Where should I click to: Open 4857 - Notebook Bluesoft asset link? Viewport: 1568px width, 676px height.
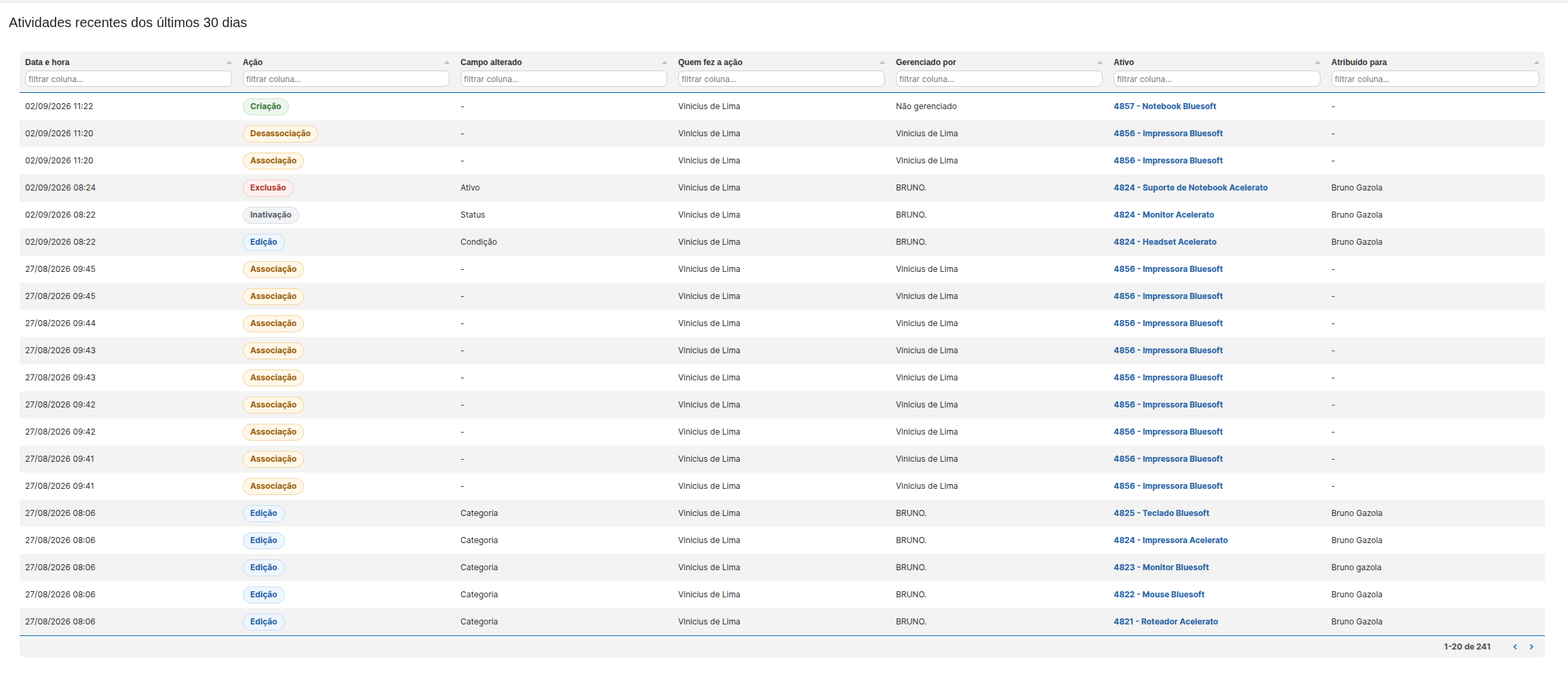click(1164, 106)
